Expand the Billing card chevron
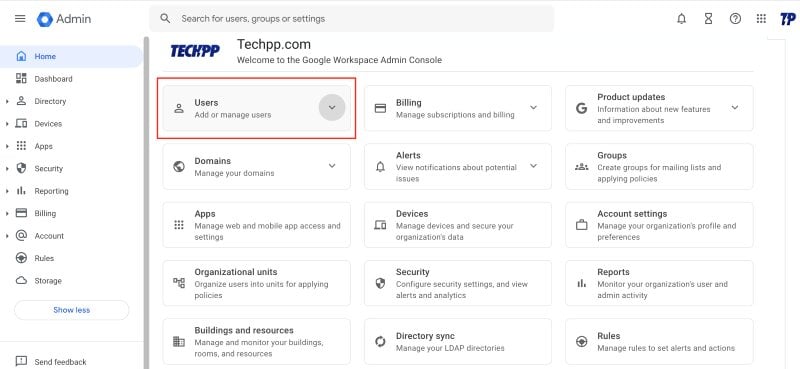 tap(533, 108)
